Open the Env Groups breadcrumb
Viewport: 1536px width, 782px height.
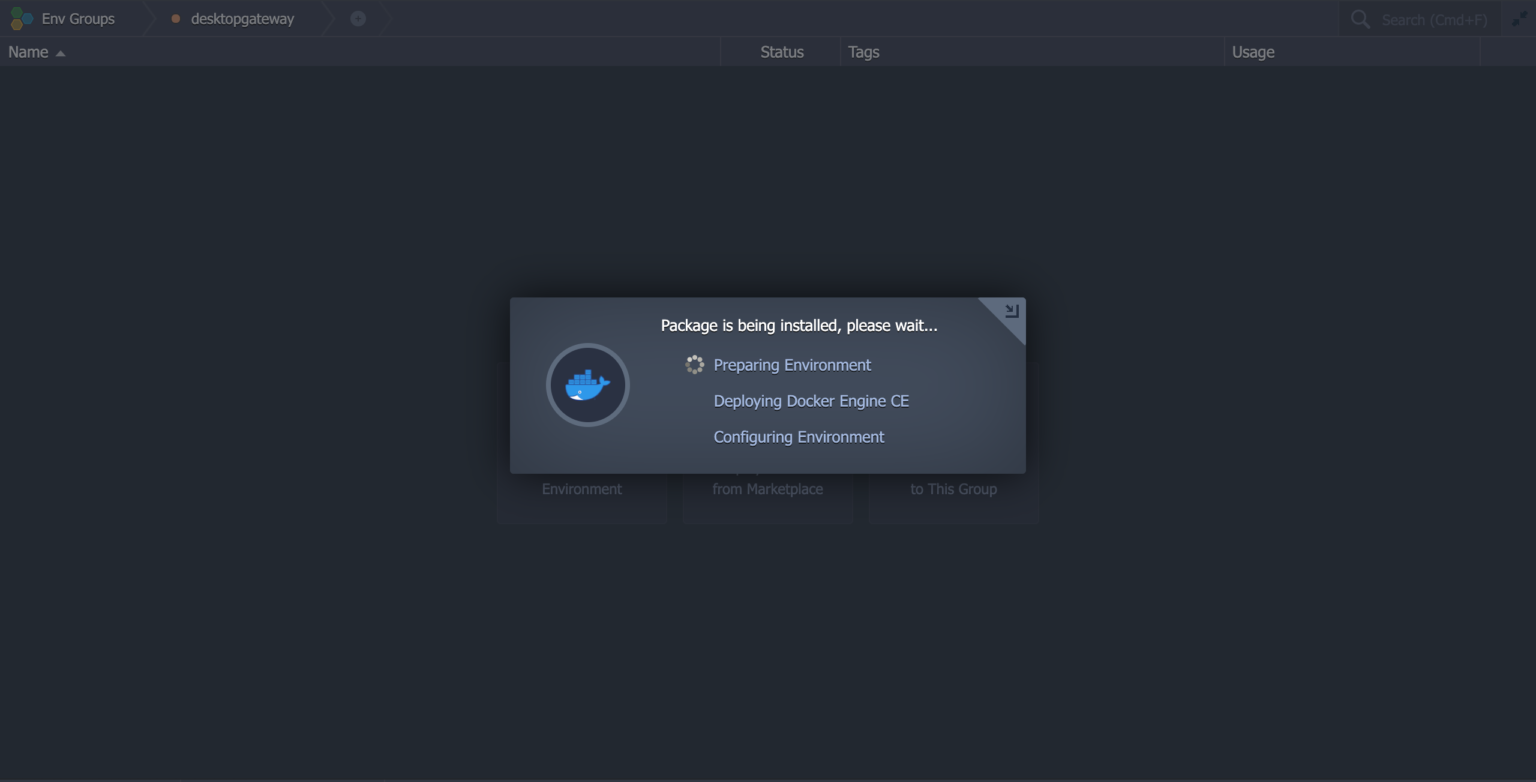point(77,18)
